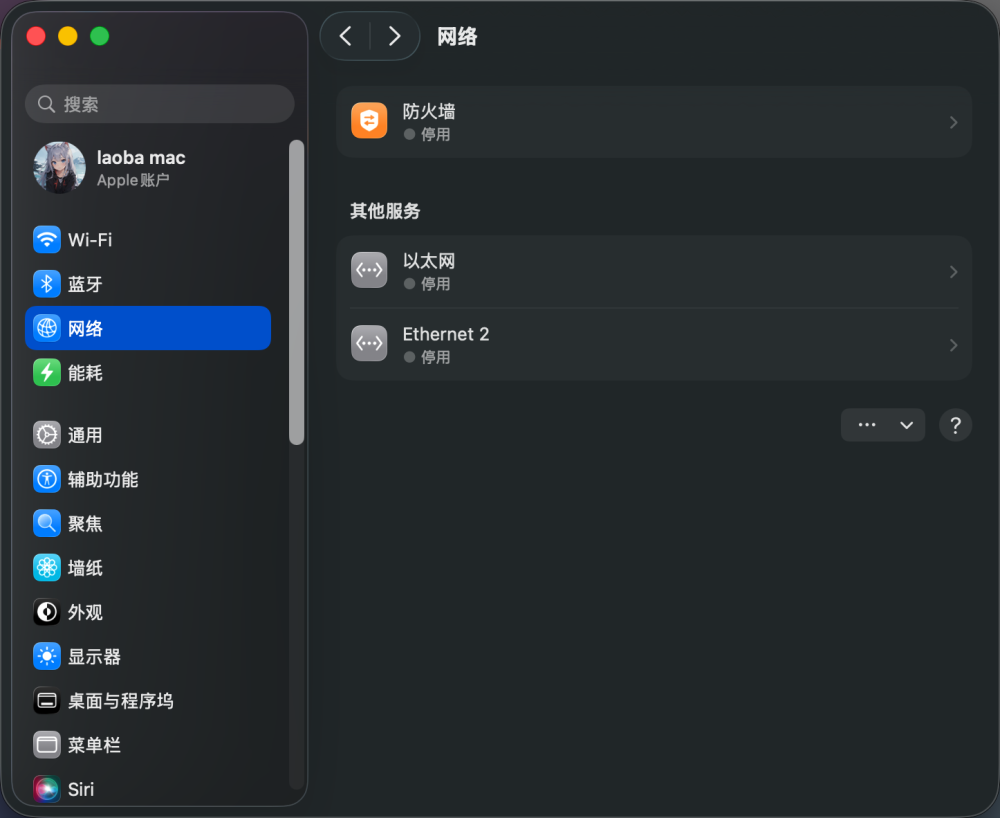
Task: Expand the 防火墙 row chevron
Action: coord(953,122)
